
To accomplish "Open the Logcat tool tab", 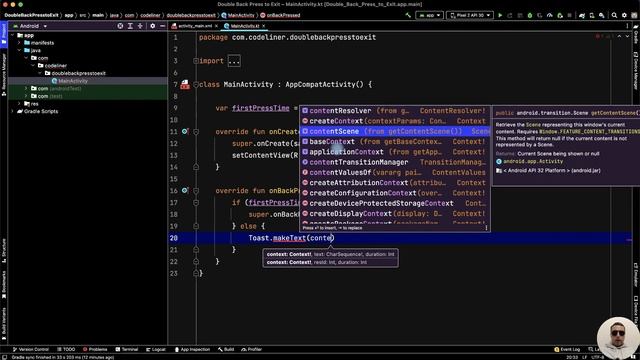I will coord(156,349).
